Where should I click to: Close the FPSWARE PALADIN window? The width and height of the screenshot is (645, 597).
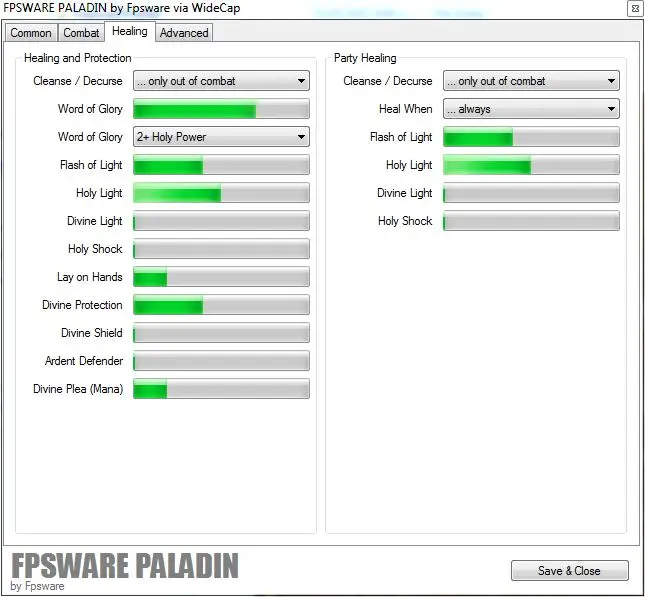pos(634,8)
